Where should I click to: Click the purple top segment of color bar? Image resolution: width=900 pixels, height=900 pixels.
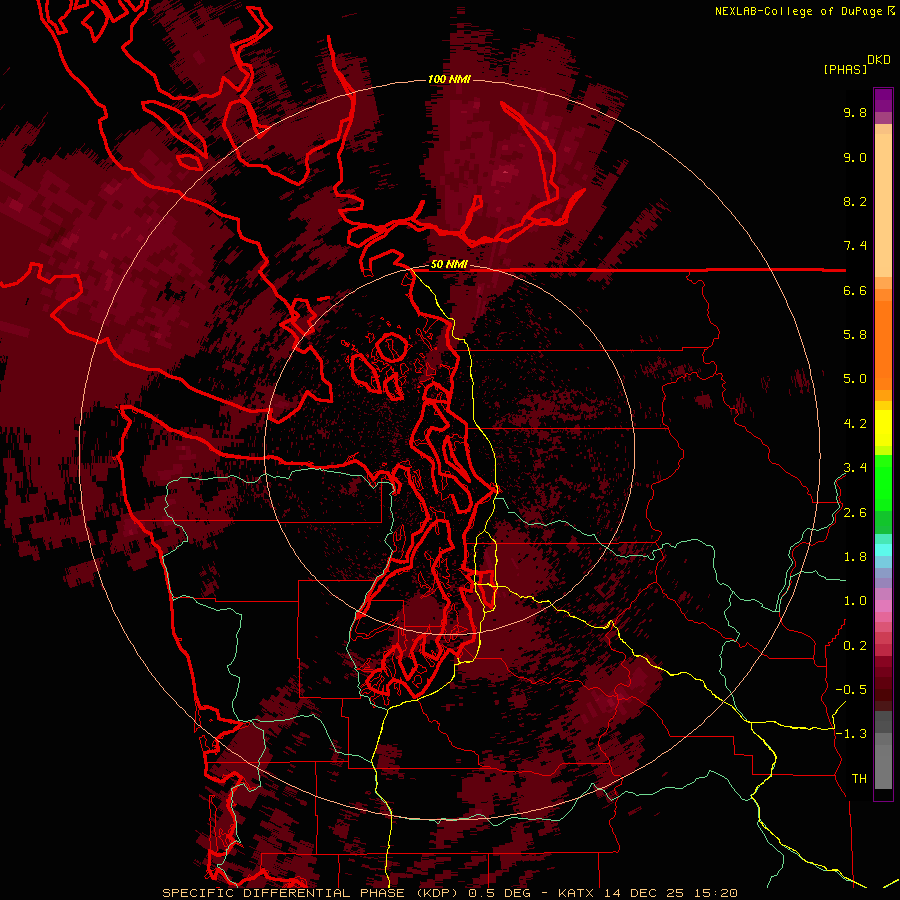tap(883, 100)
